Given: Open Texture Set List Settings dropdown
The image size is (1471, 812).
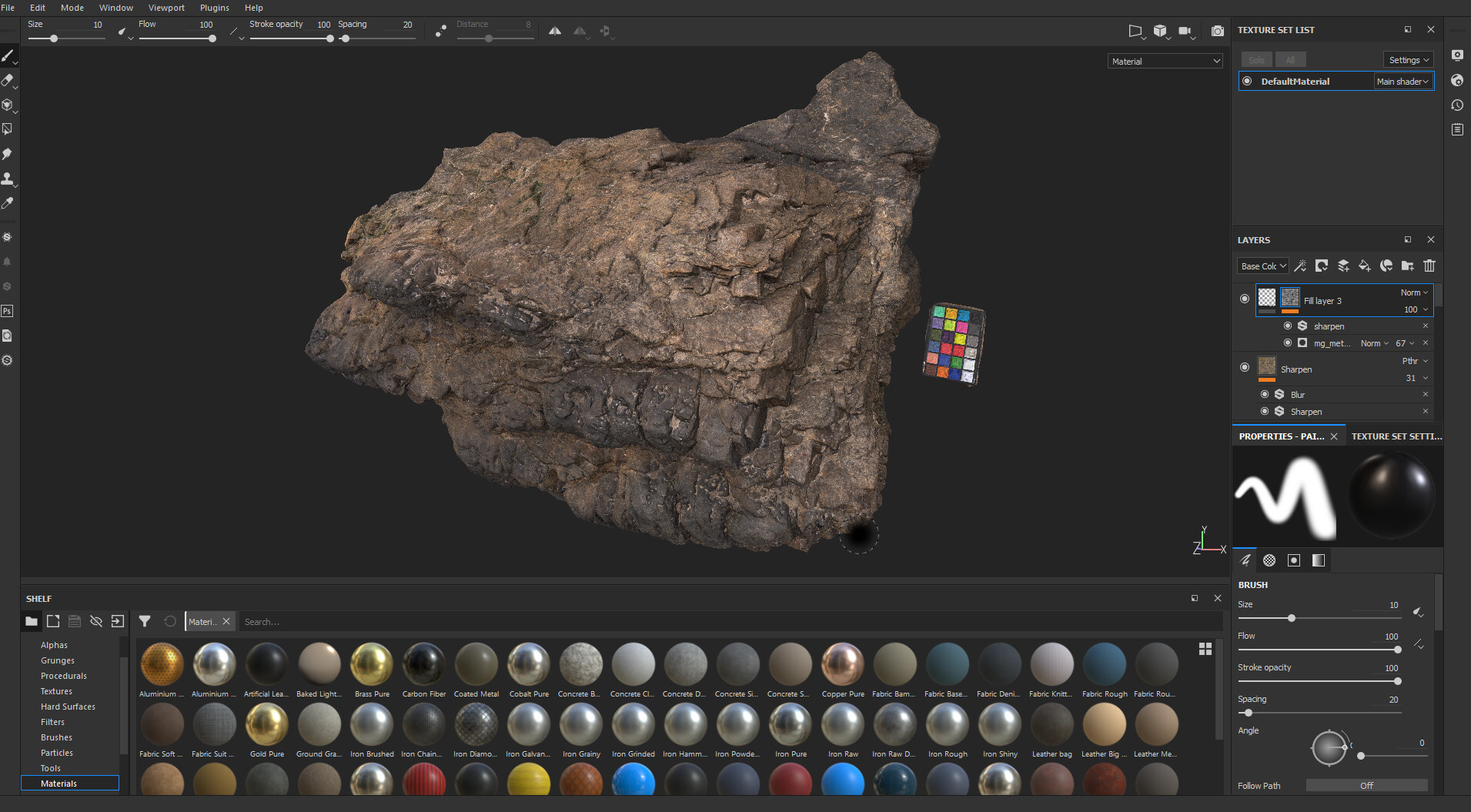Looking at the screenshot, I should pyautogui.click(x=1409, y=59).
